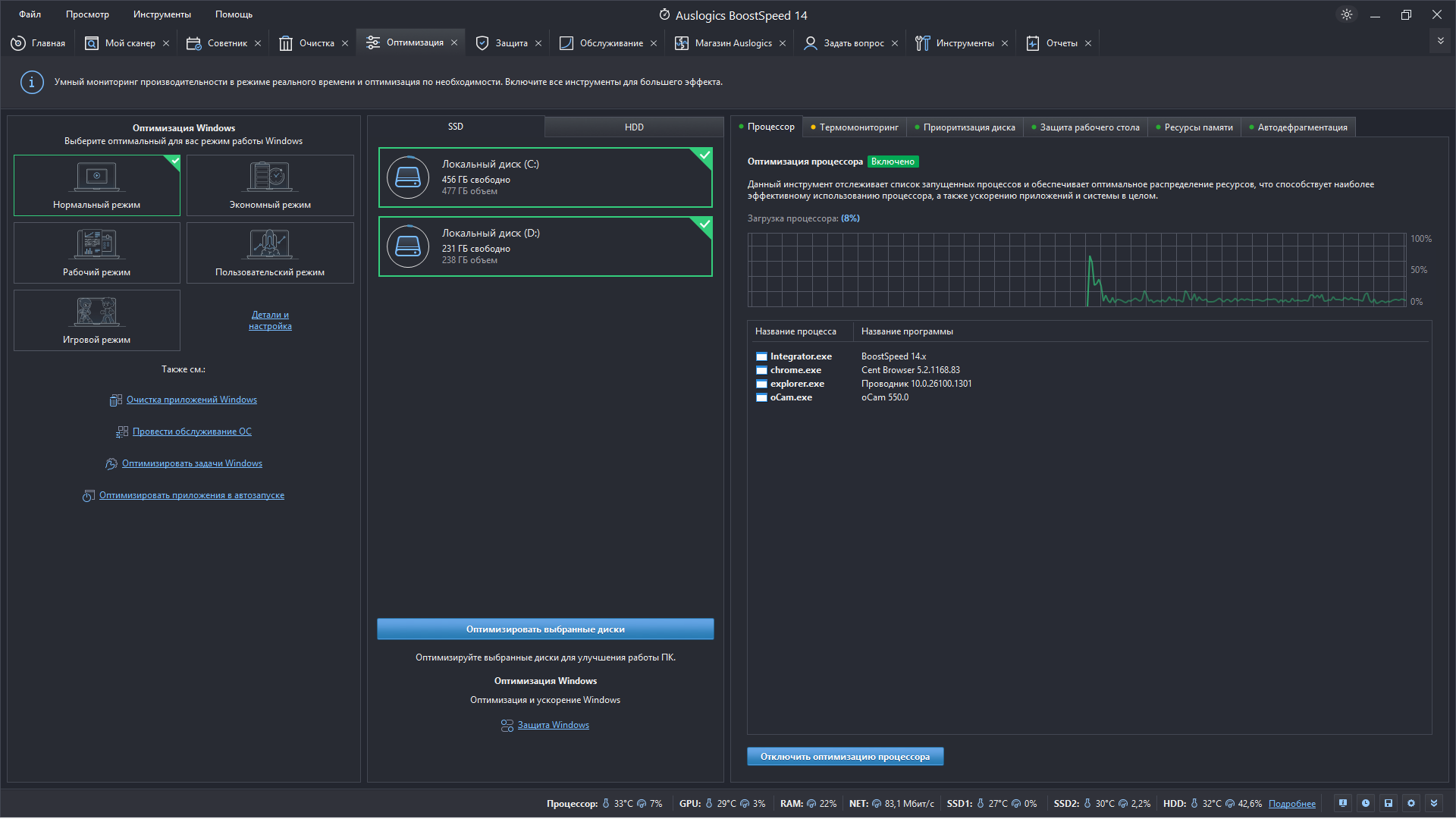Click the save diskette icon in status bar
This screenshot has height=819, width=1456.
[x=1389, y=803]
